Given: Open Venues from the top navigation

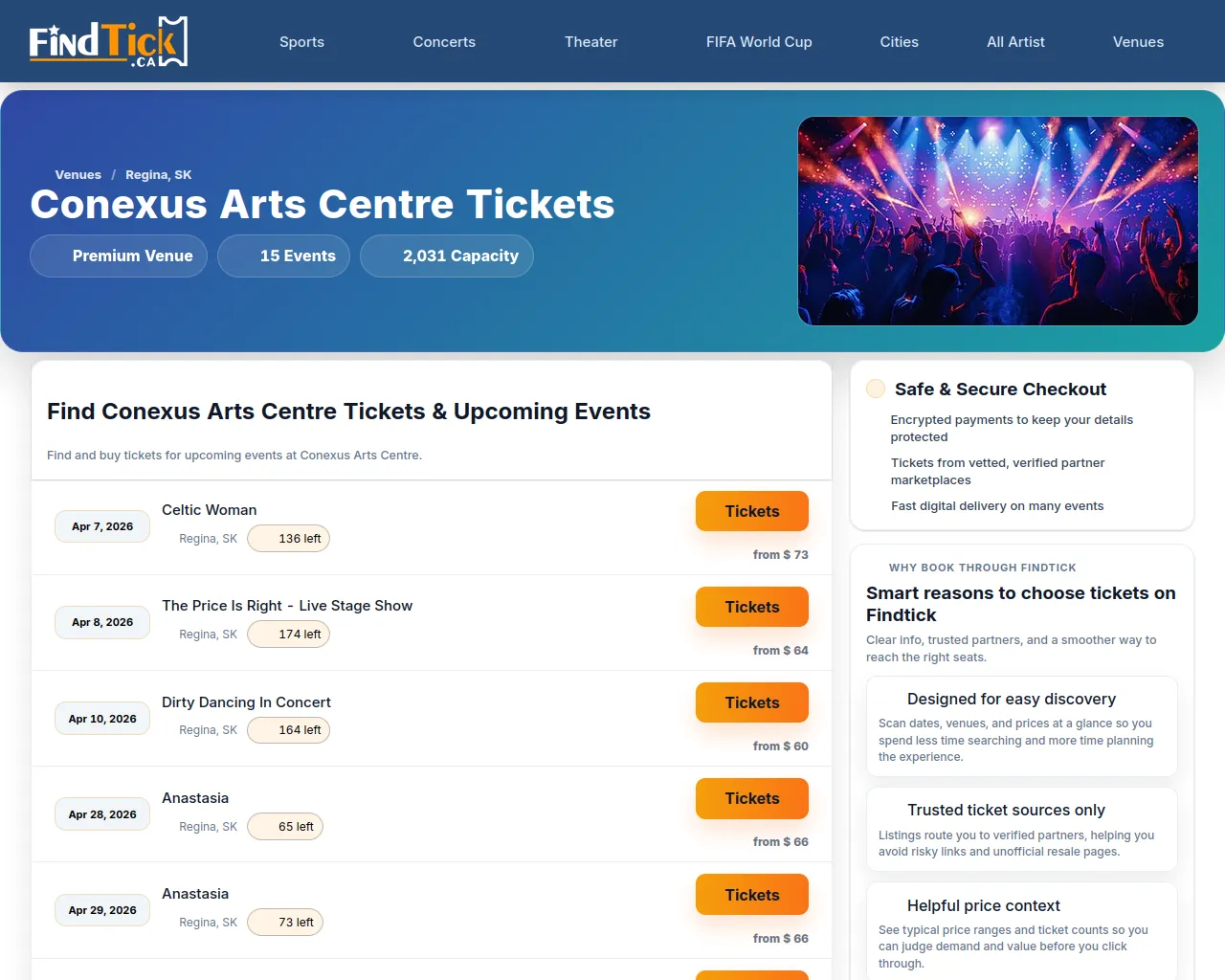Looking at the screenshot, I should [1138, 42].
